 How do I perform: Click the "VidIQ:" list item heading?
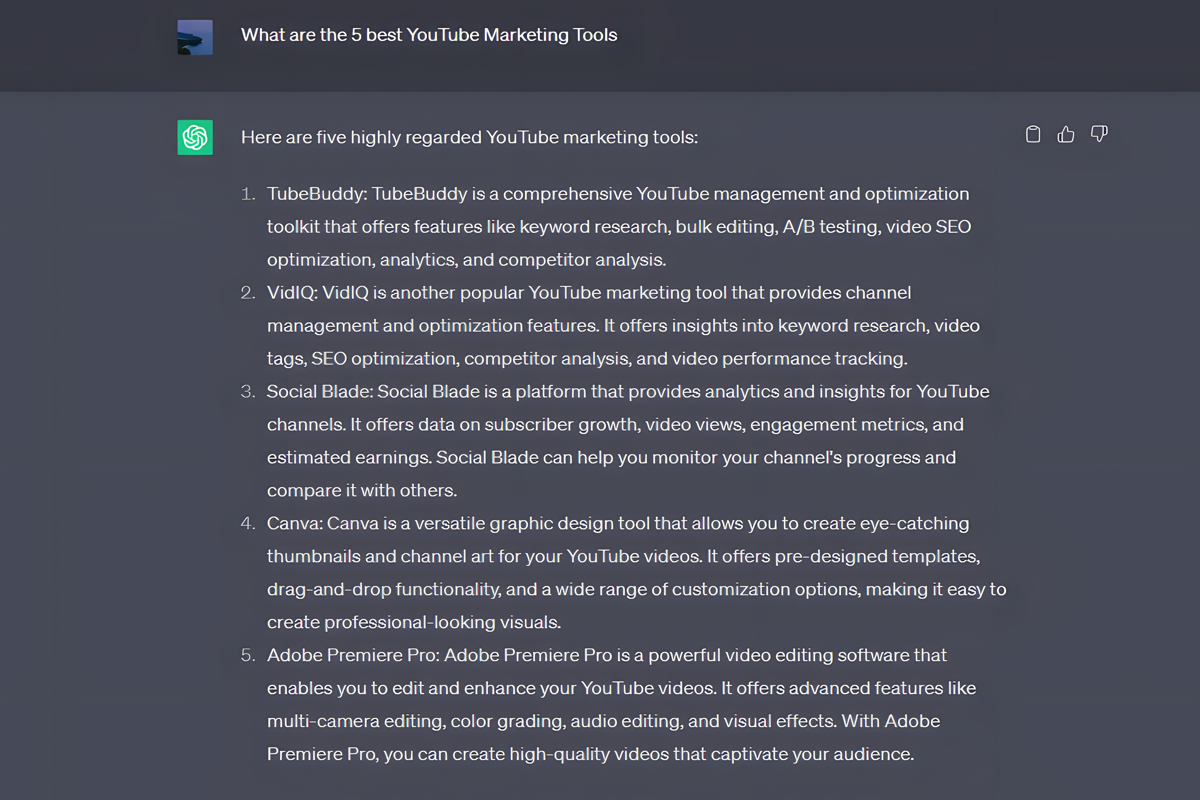click(293, 292)
